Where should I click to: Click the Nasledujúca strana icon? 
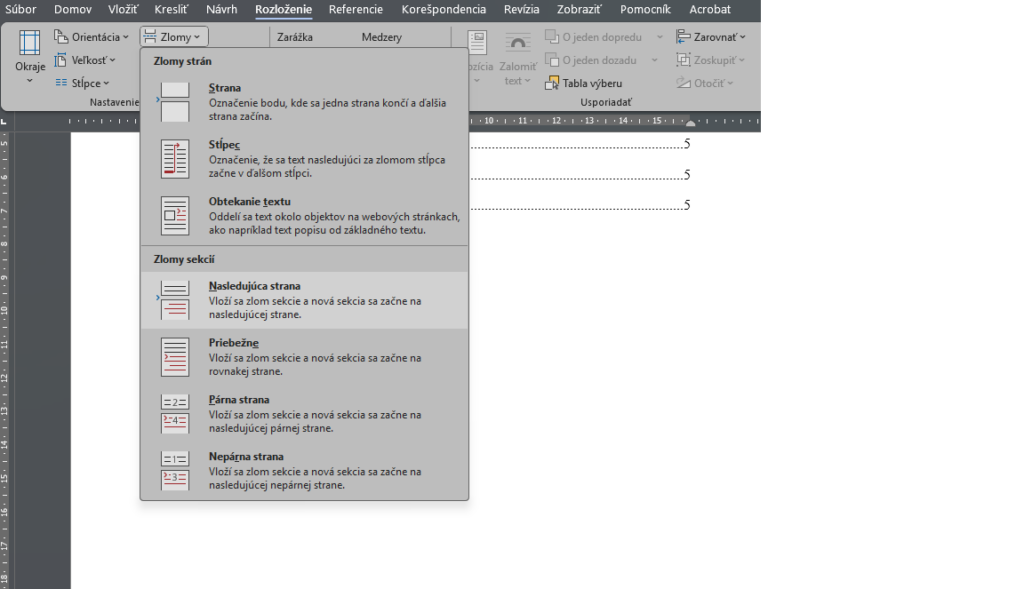(175, 300)
